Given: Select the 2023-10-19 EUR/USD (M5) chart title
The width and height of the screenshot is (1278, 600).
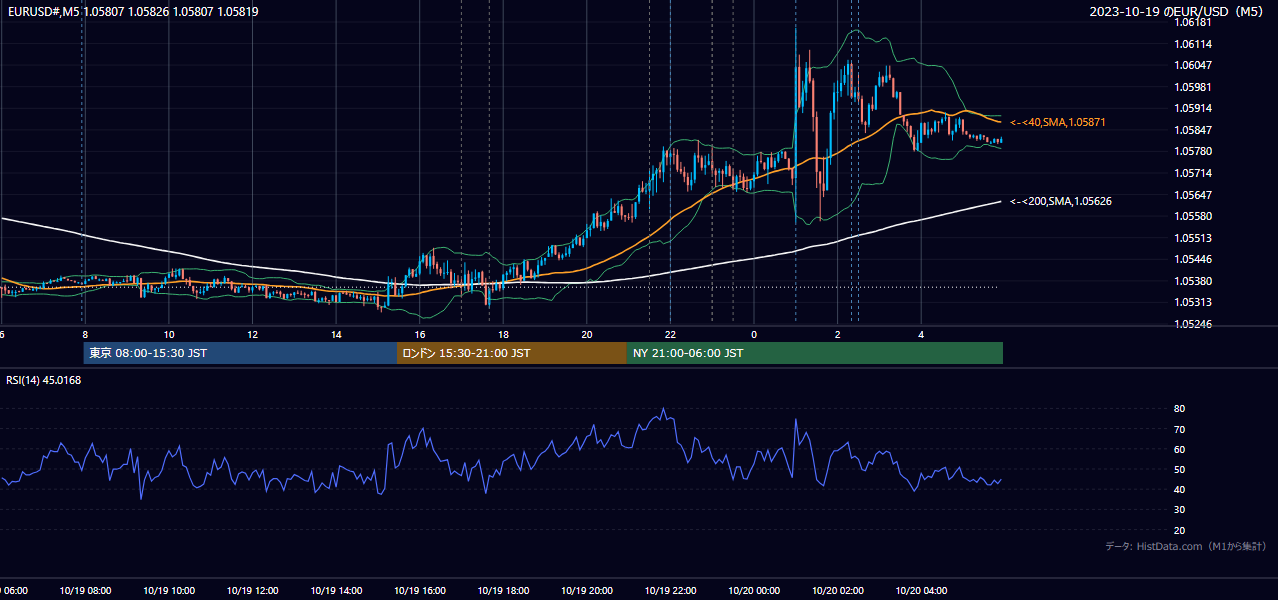Looking at the screenshot, I should pyautogui.click(x=1178, y=12).
